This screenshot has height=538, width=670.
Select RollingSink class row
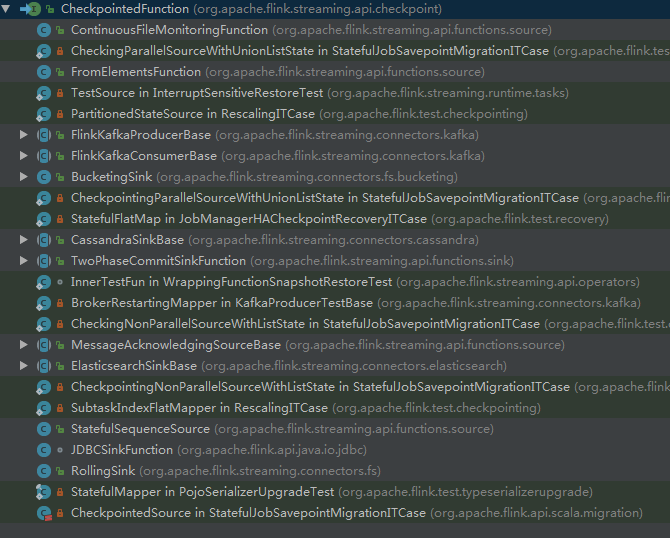(x=335, y=470)
